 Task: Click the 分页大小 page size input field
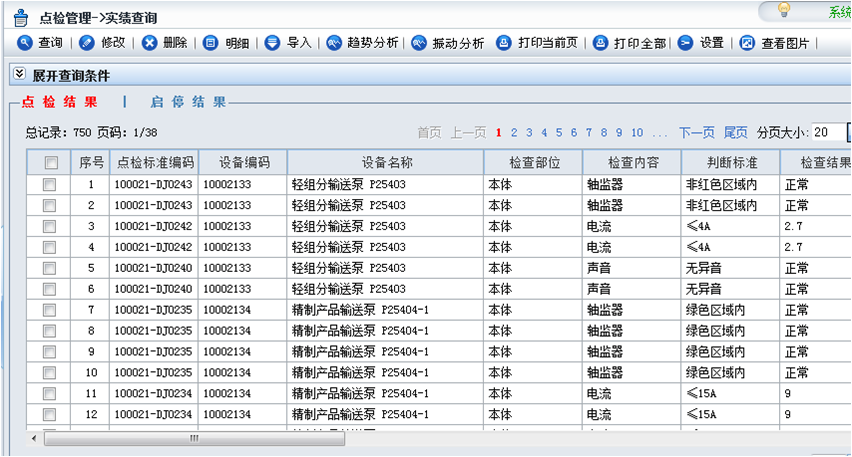(826, 132)
